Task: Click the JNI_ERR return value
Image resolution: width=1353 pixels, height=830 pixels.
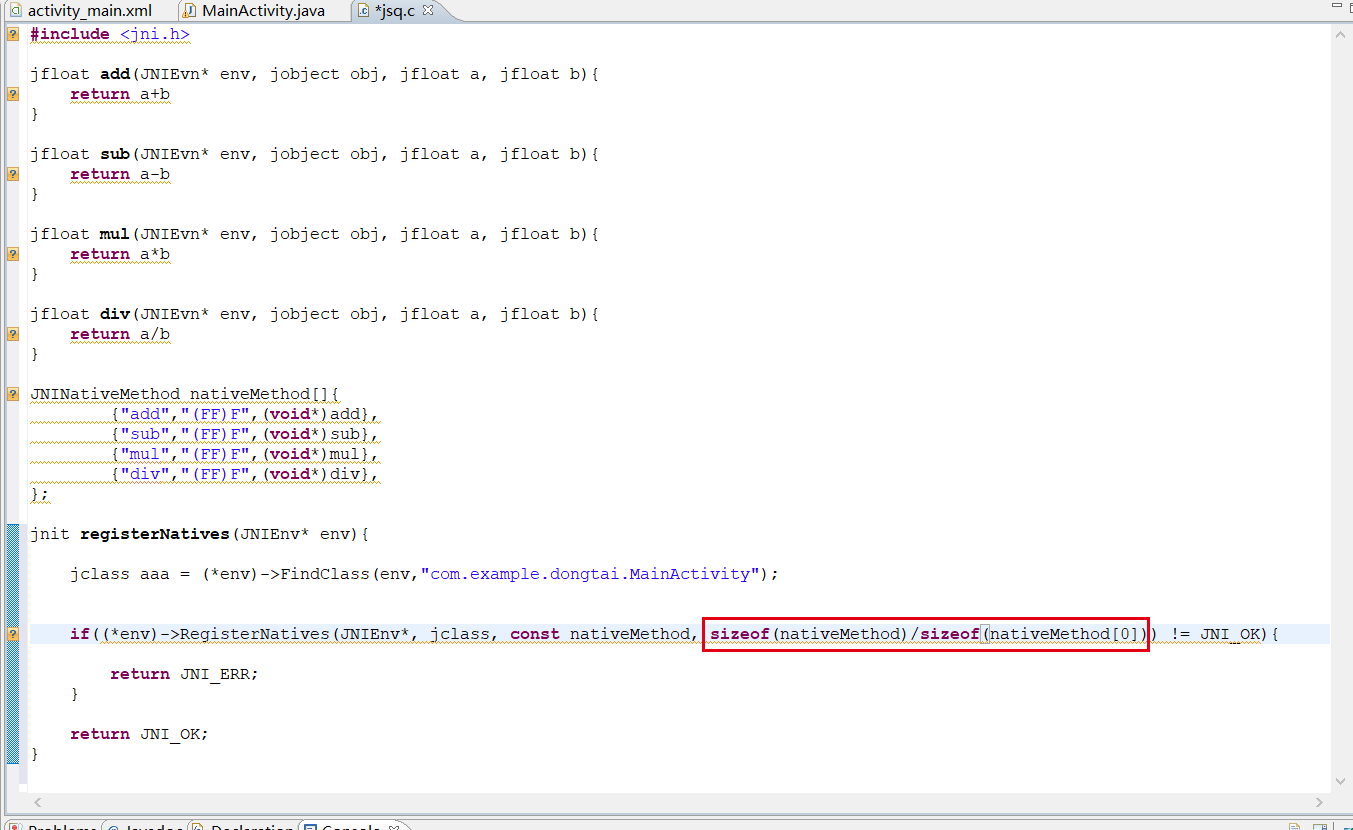Action: [x=215, y=674]
